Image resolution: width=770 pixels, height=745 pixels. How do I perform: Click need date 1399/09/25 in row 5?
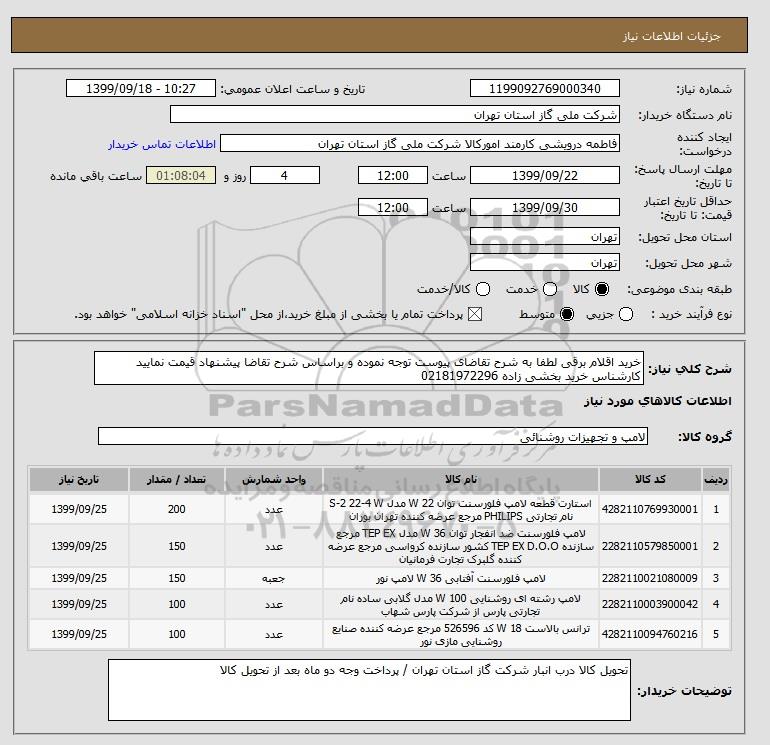click(79, 635)
